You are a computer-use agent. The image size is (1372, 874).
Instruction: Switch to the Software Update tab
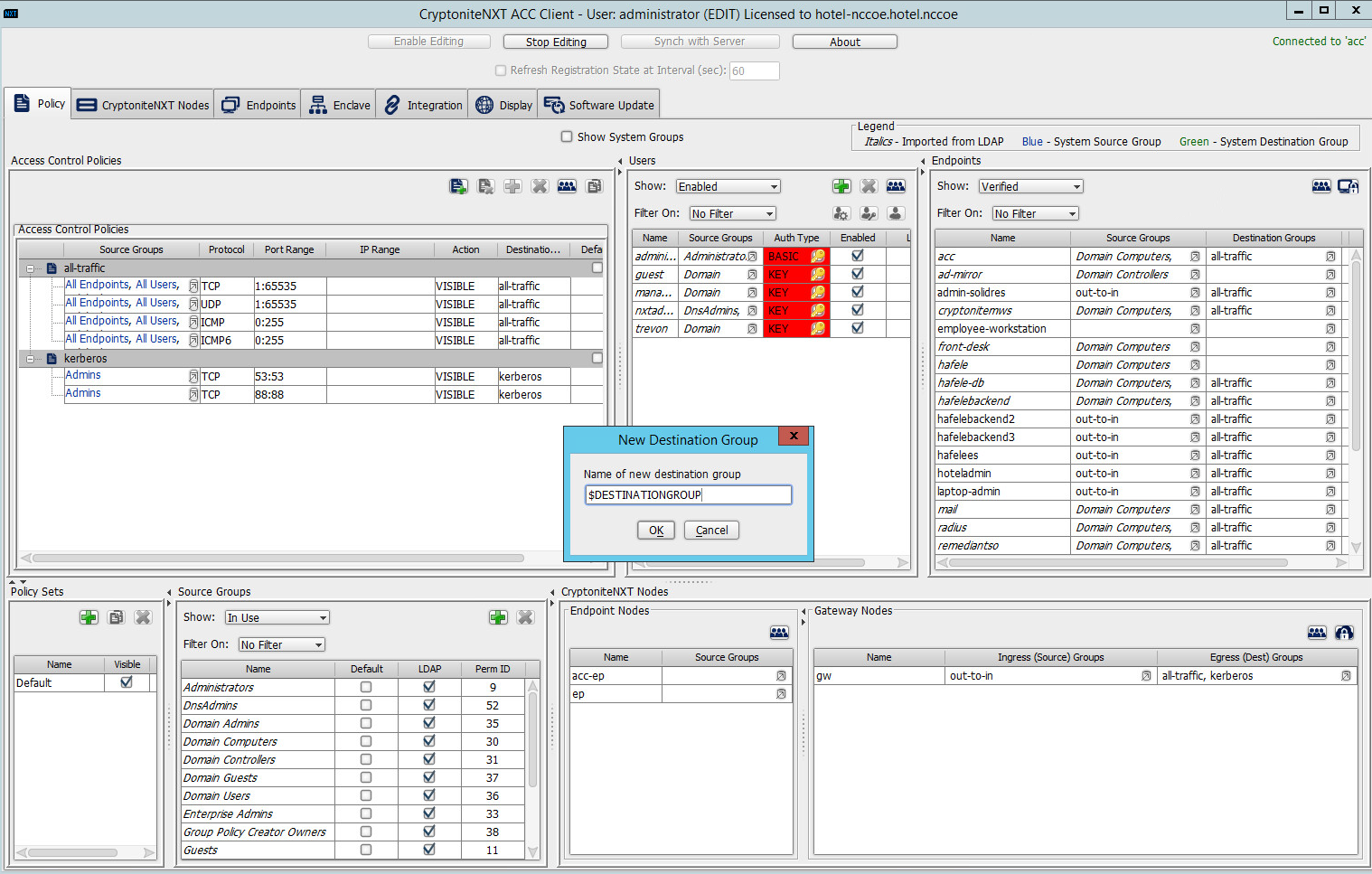(598, 105)
